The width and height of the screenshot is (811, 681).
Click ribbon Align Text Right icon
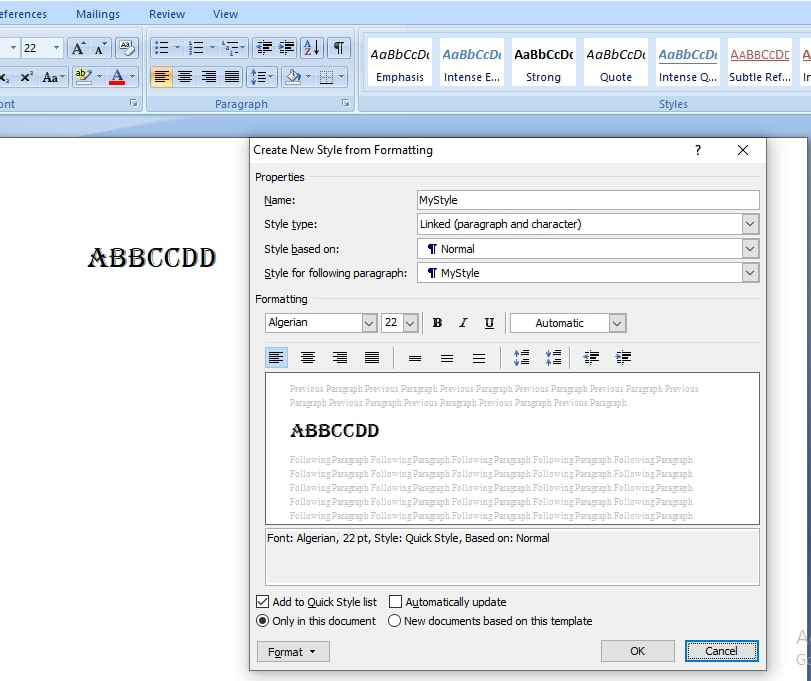[209, 77]
